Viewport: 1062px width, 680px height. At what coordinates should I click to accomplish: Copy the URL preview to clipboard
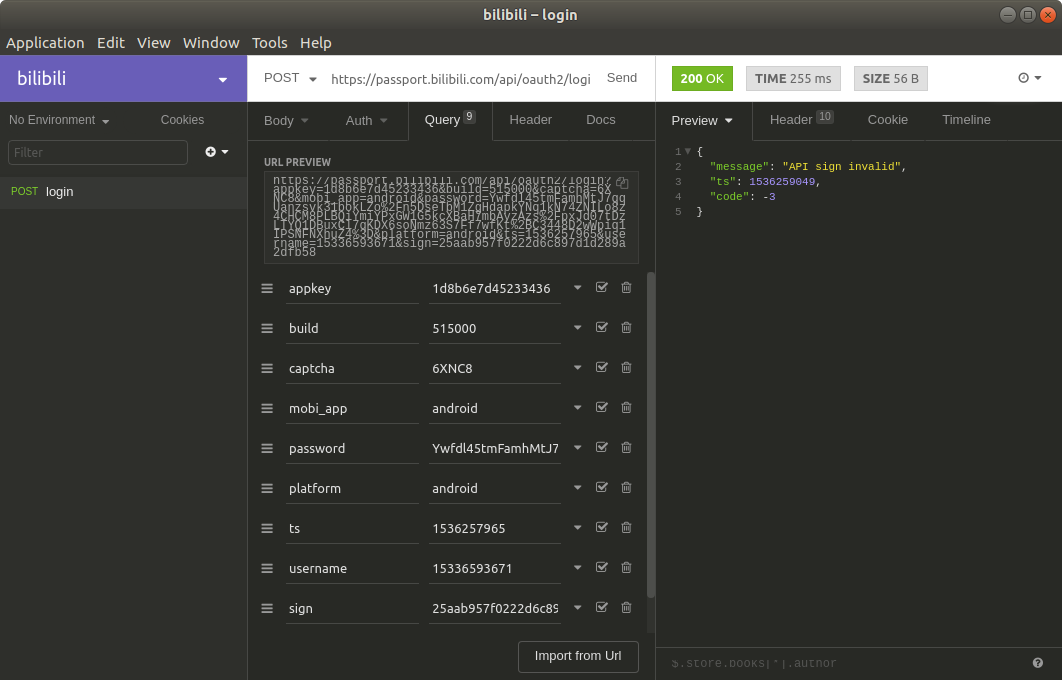(622, 184)
